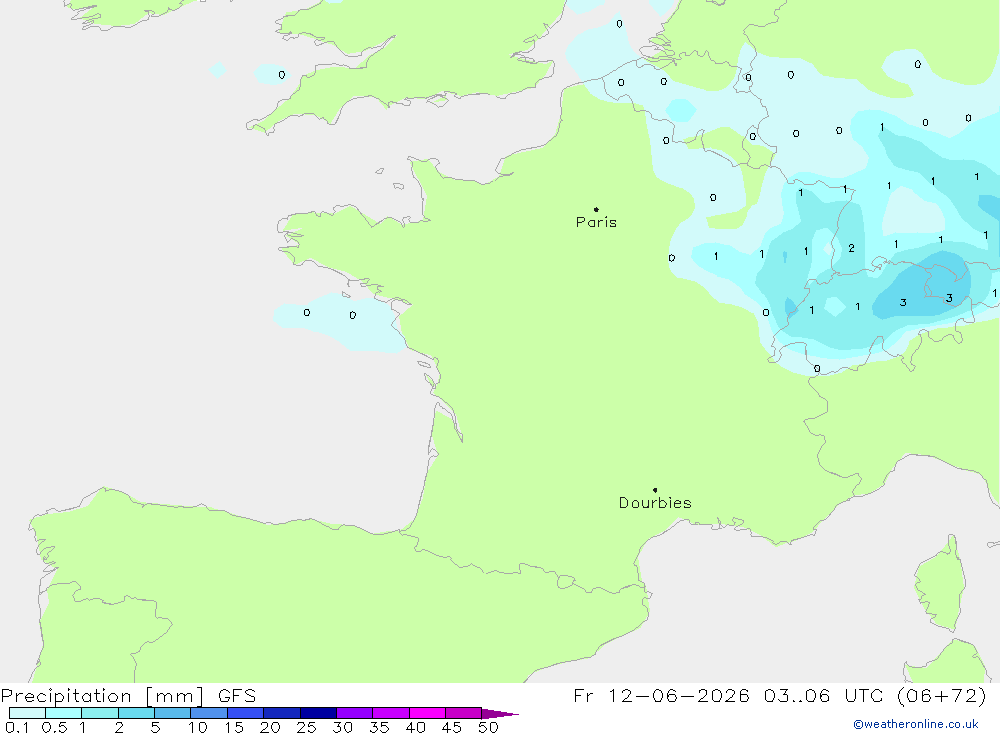The width and height of the screenshot is (1000, 733).
Task: Click the legend arrow for values over 50
Action: (500, 714)
